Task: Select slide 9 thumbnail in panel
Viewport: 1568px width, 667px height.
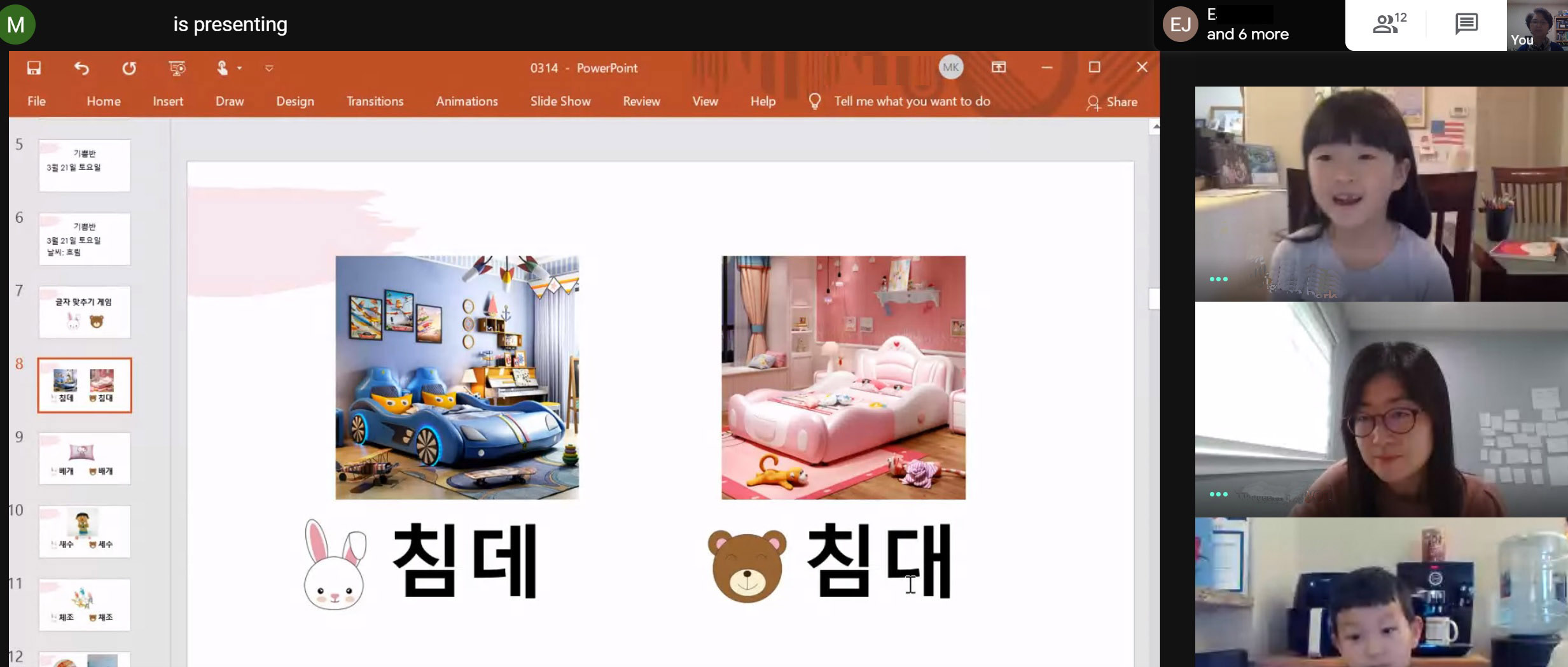Action: point(85,458)
